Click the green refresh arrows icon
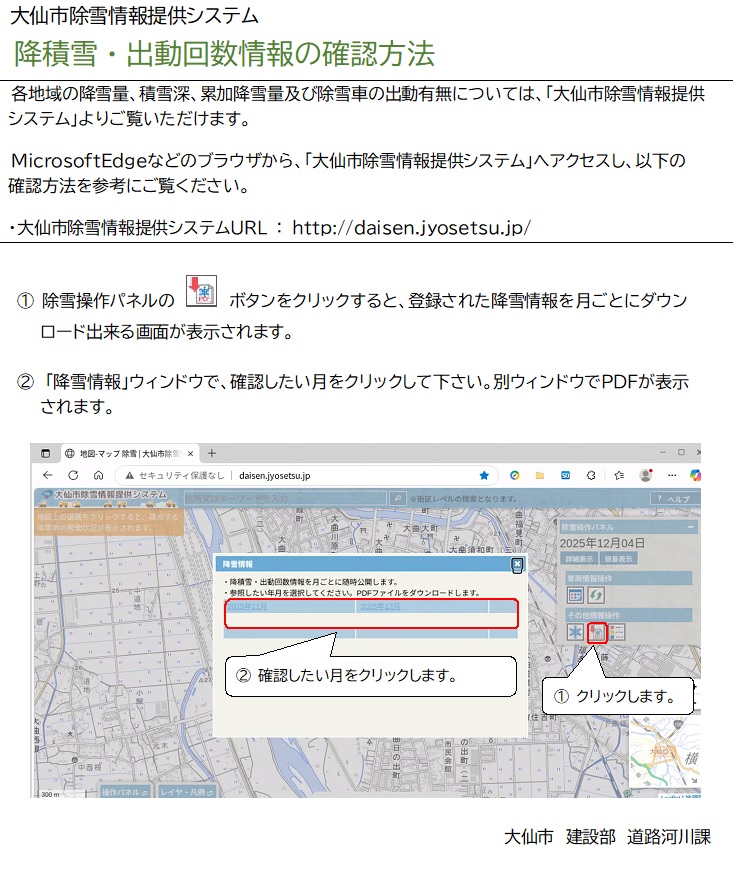The height and width of the screenshot is (874, 733). click(596, 595)
